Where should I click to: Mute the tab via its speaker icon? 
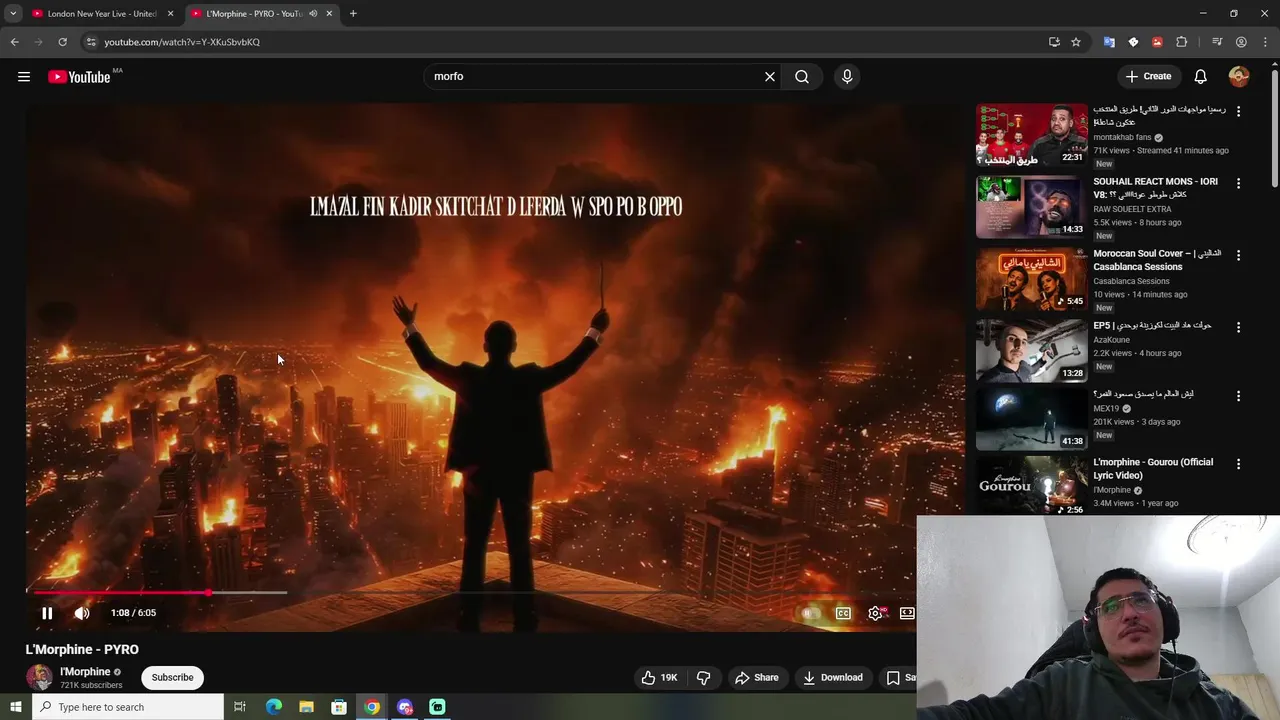point(313,14)
